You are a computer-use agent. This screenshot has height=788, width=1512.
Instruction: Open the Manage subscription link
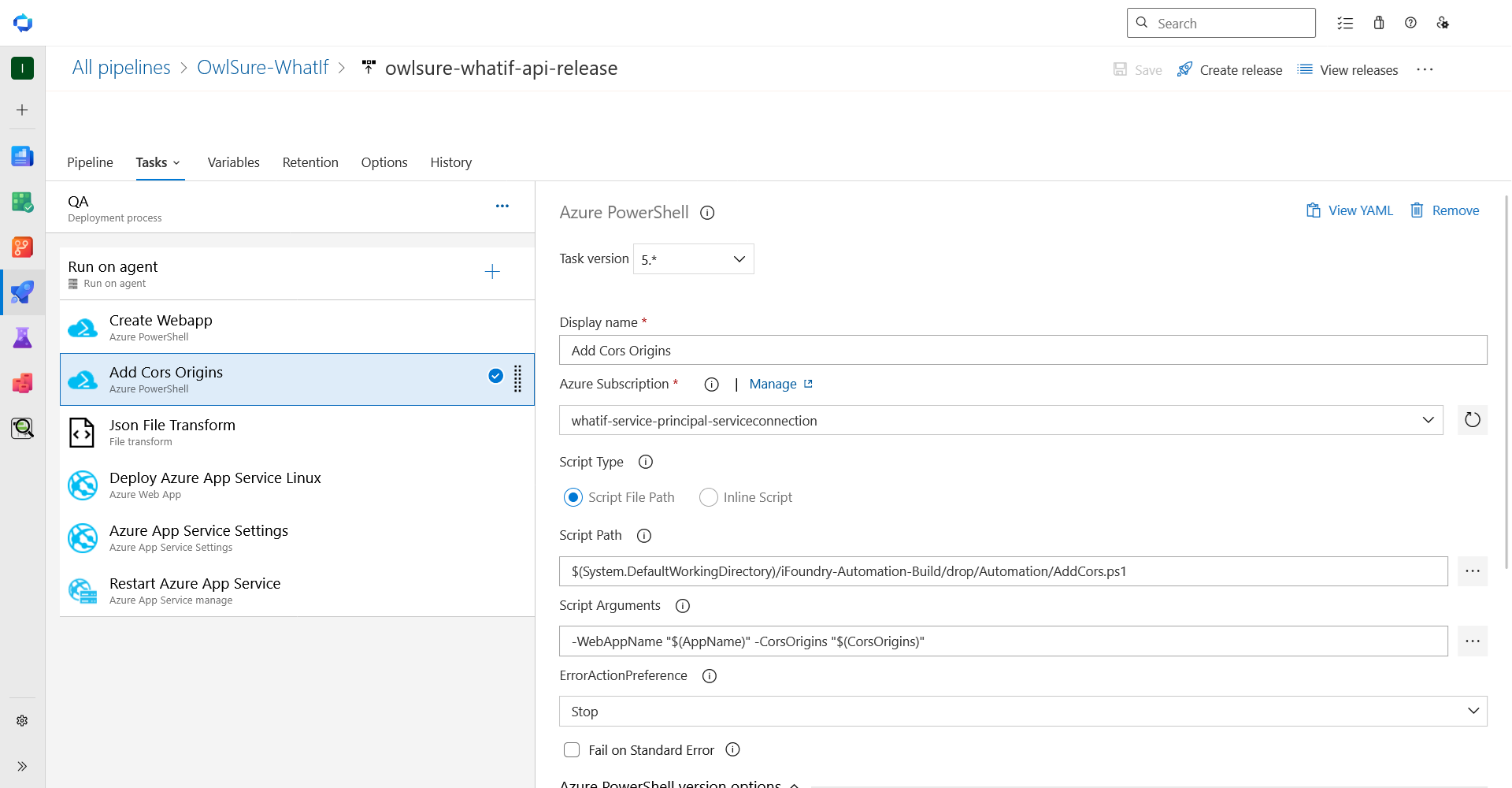[x=780, y=384]
